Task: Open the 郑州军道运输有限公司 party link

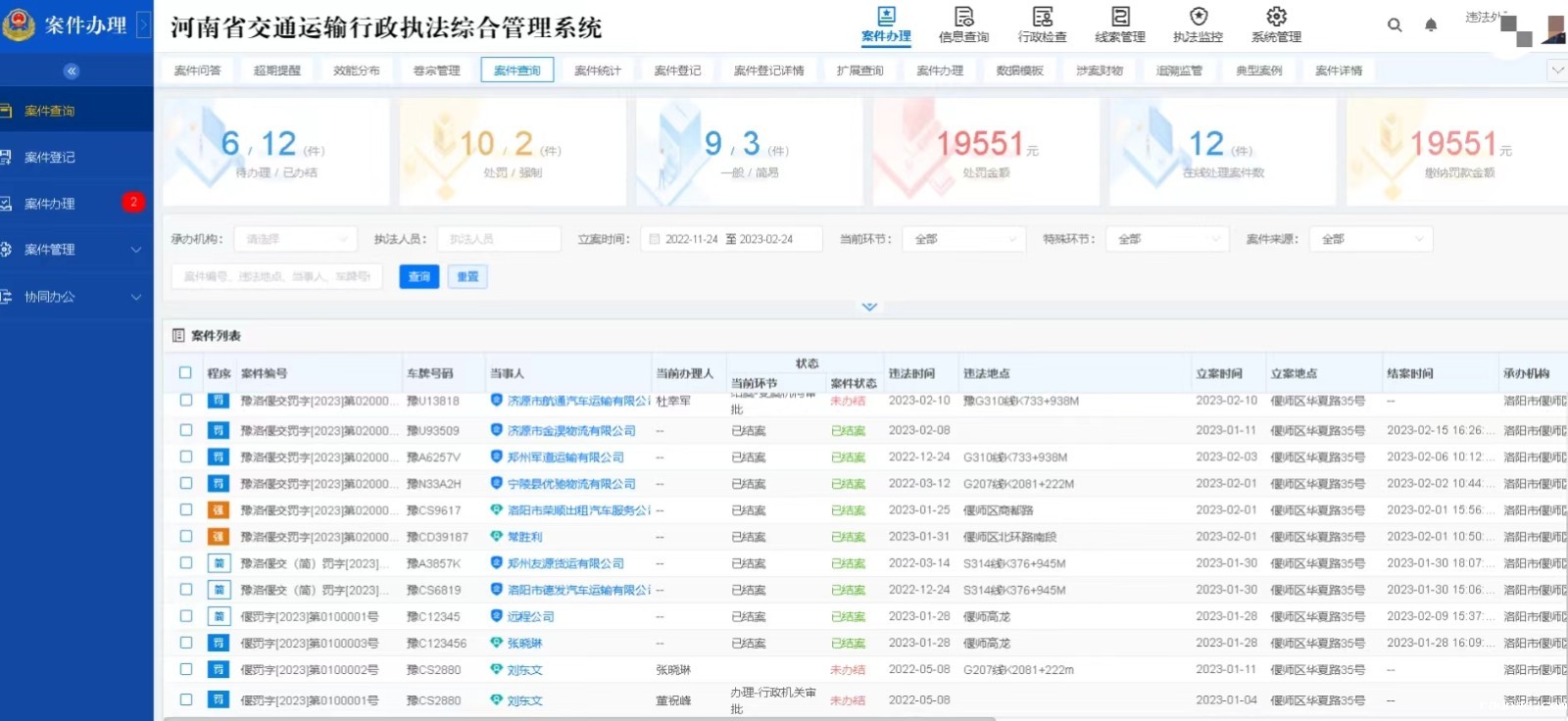Action: [x=565, y=457]
